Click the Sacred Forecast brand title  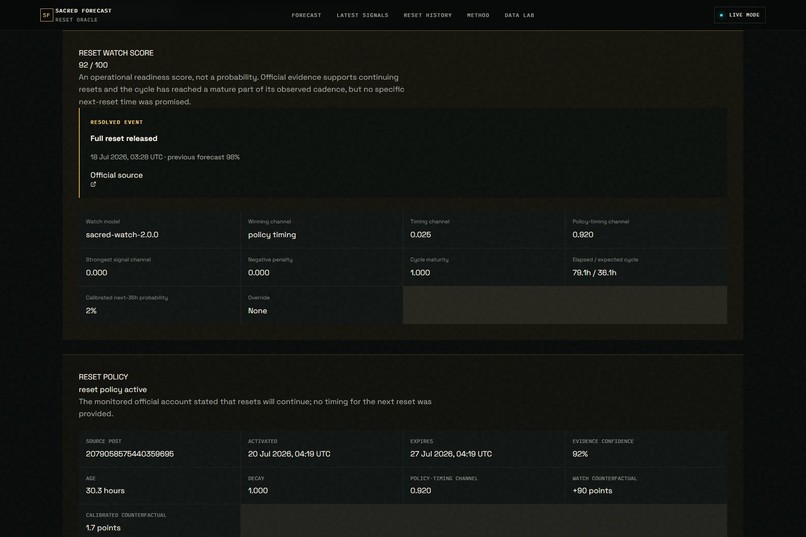[x=83, y=11]
